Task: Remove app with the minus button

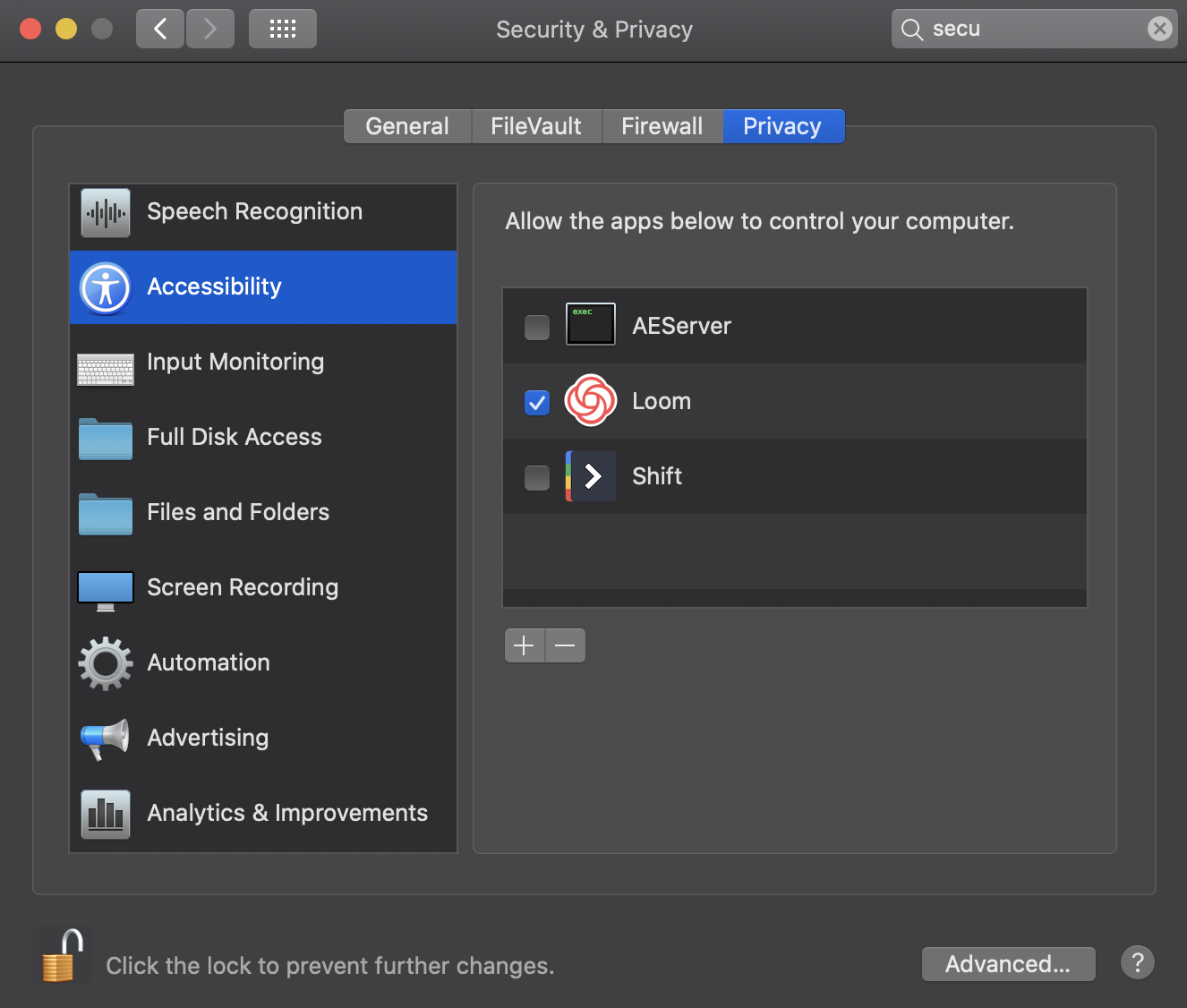Action: [x=565, y=645]
